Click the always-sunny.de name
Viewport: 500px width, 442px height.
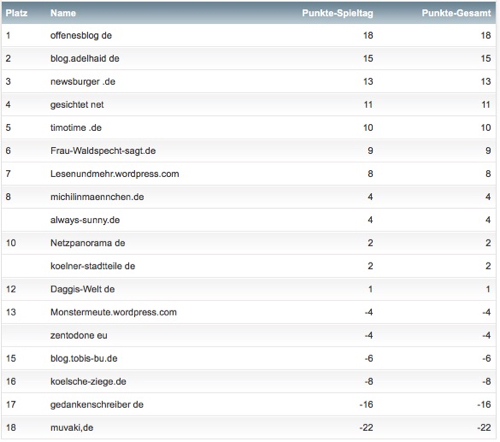click(85, 220)
